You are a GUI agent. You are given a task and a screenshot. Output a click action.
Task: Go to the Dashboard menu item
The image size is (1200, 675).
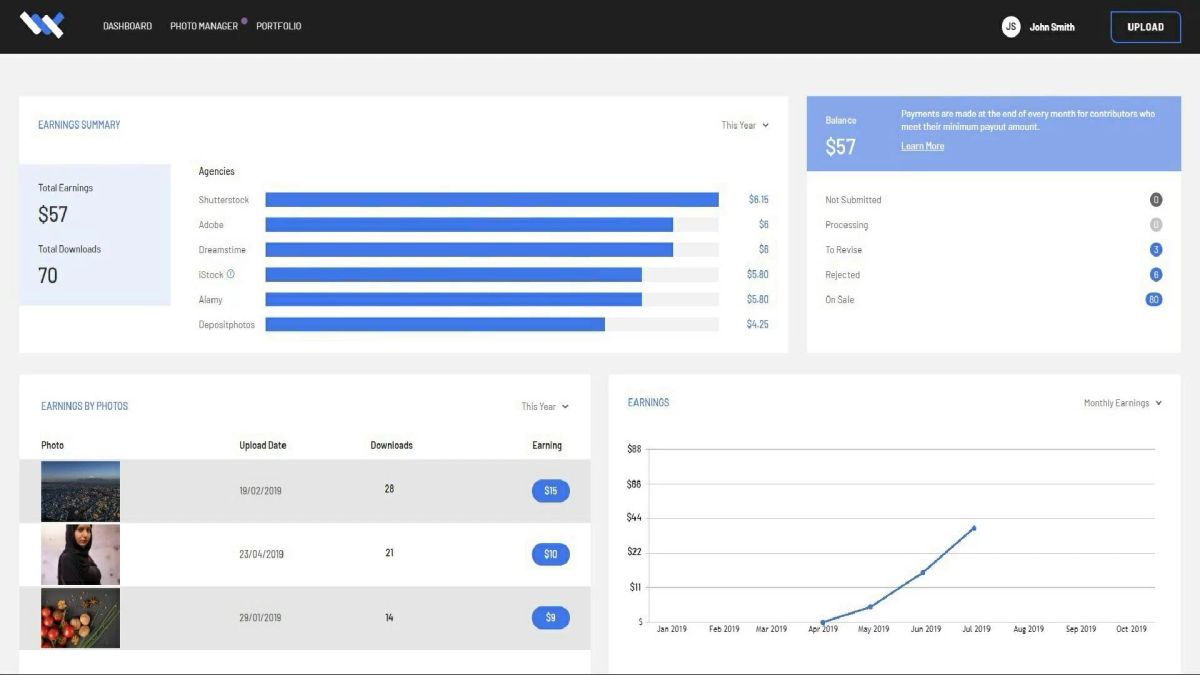127,26
